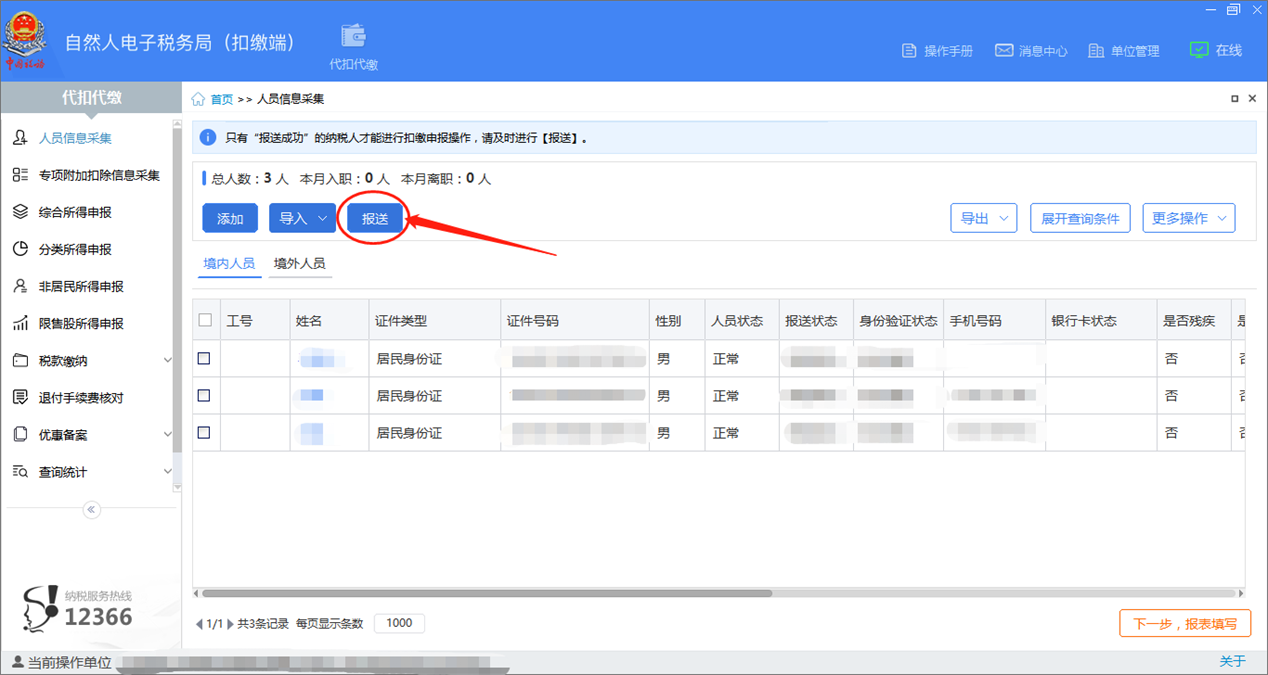Collapse sidebar with the double-chevron button
The height and width of the screenshot is (675, 1268).
tap(91, 510)
